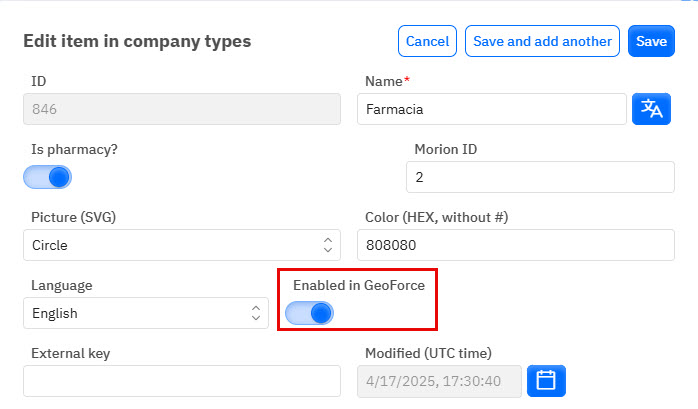Screen dimensions: 698x409
Task: Click the read-only ID field showing 846
Action: click(181, 109)
